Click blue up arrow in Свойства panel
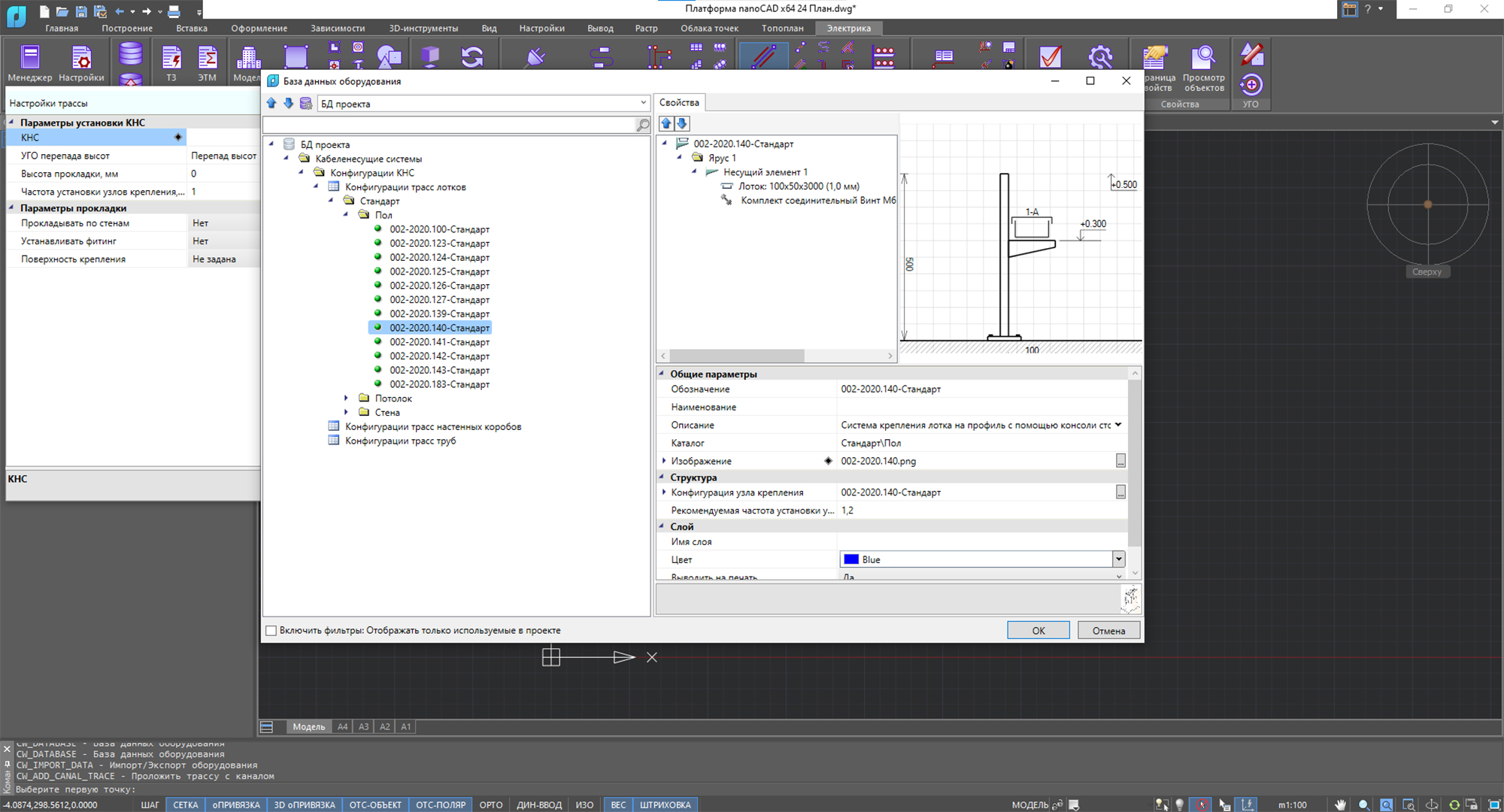 coord(666,123)
